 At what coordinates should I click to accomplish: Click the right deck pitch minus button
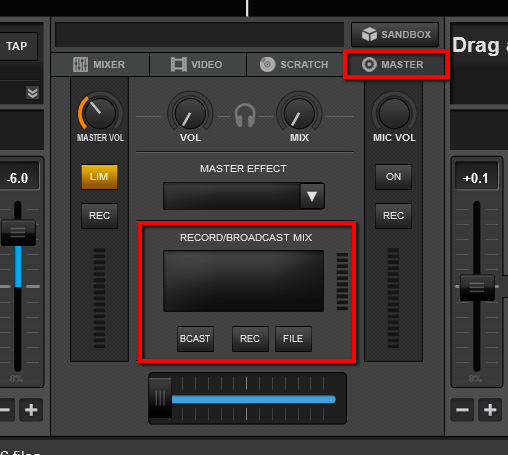click(x=462, y=410)
